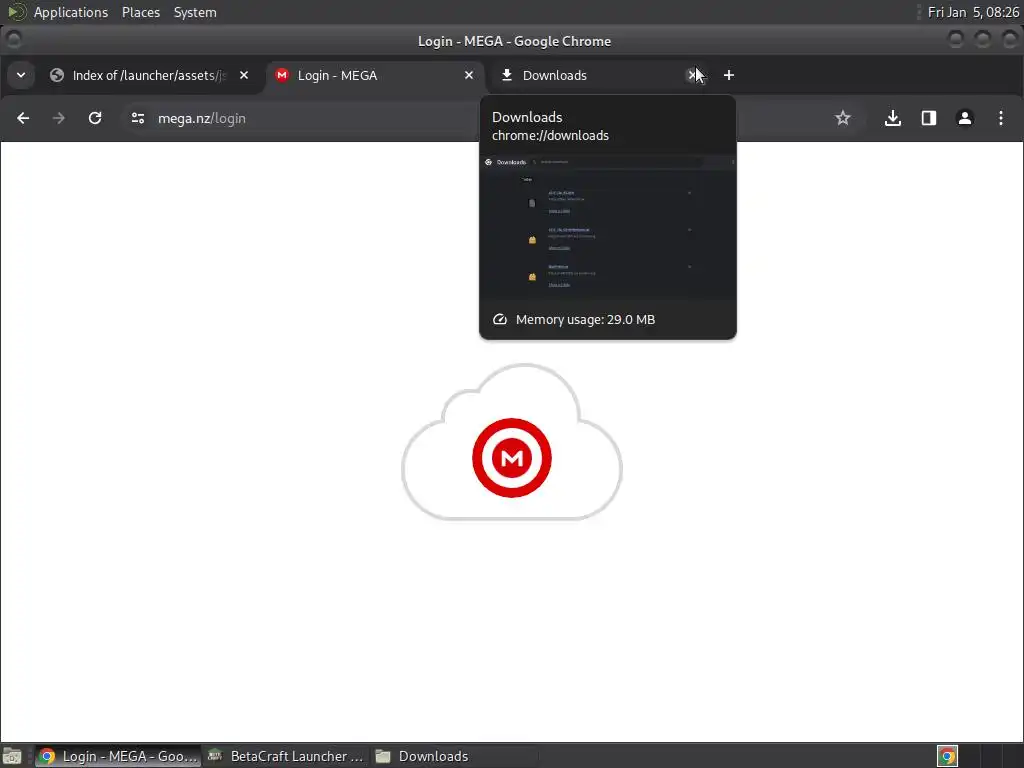Click the distro logo beside Applications menu

[16, 12]
